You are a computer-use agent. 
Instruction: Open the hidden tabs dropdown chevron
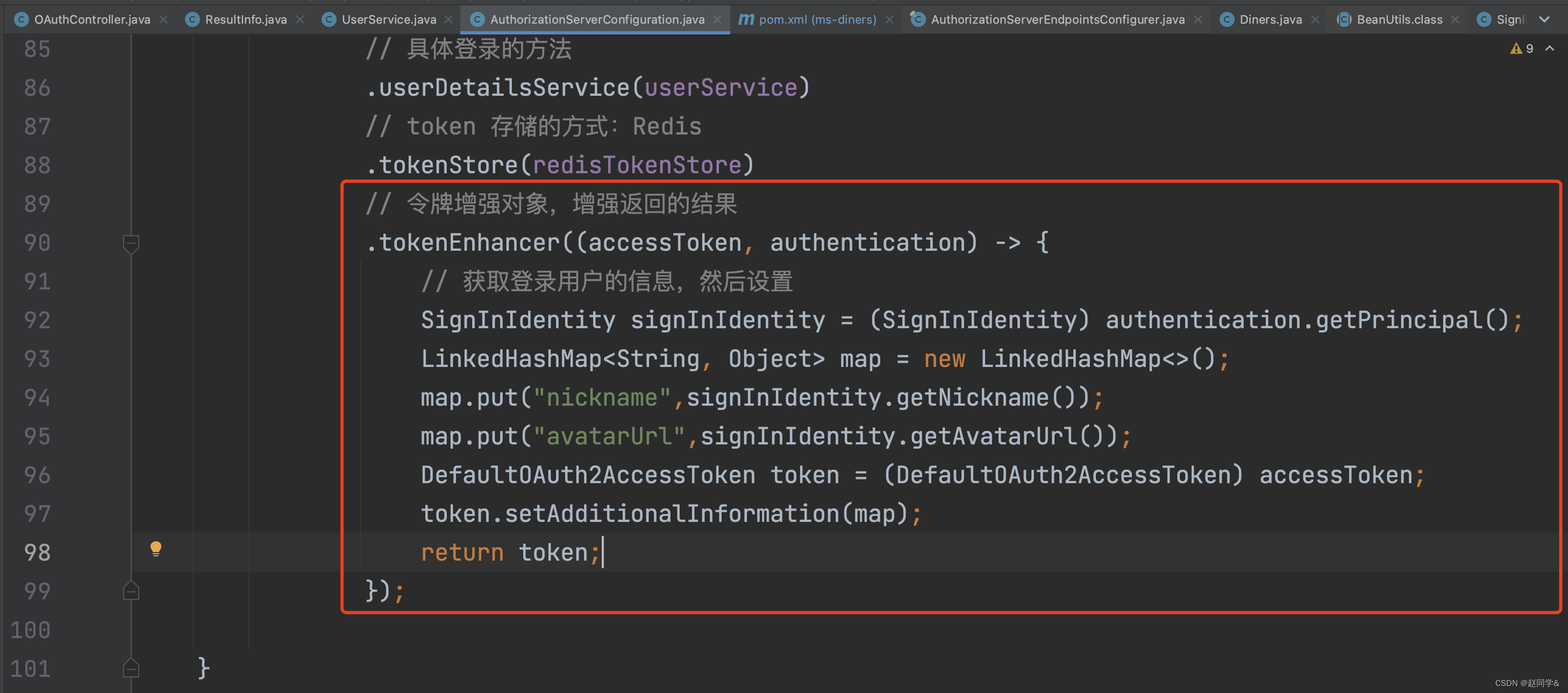(x=1544, y=19)
